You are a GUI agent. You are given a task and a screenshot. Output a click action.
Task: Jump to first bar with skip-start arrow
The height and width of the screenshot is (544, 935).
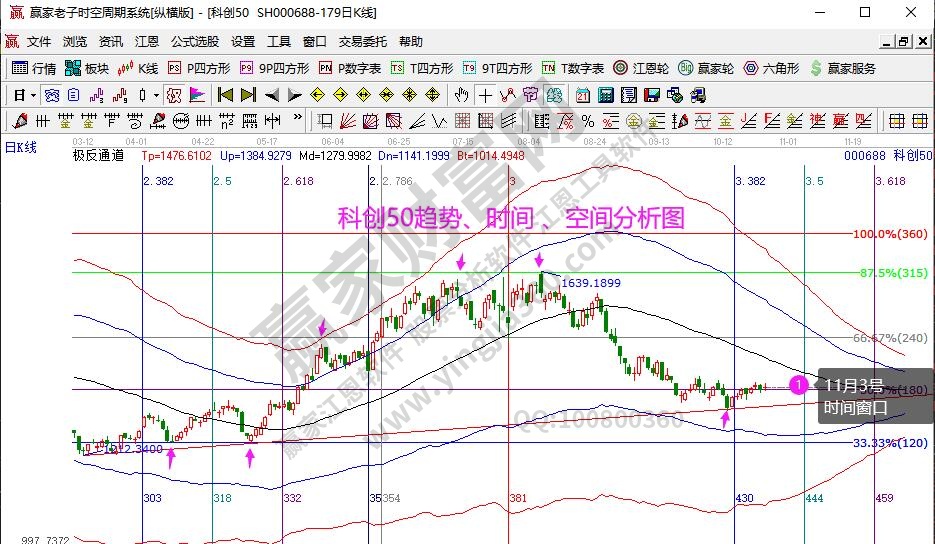coord(225,95)
